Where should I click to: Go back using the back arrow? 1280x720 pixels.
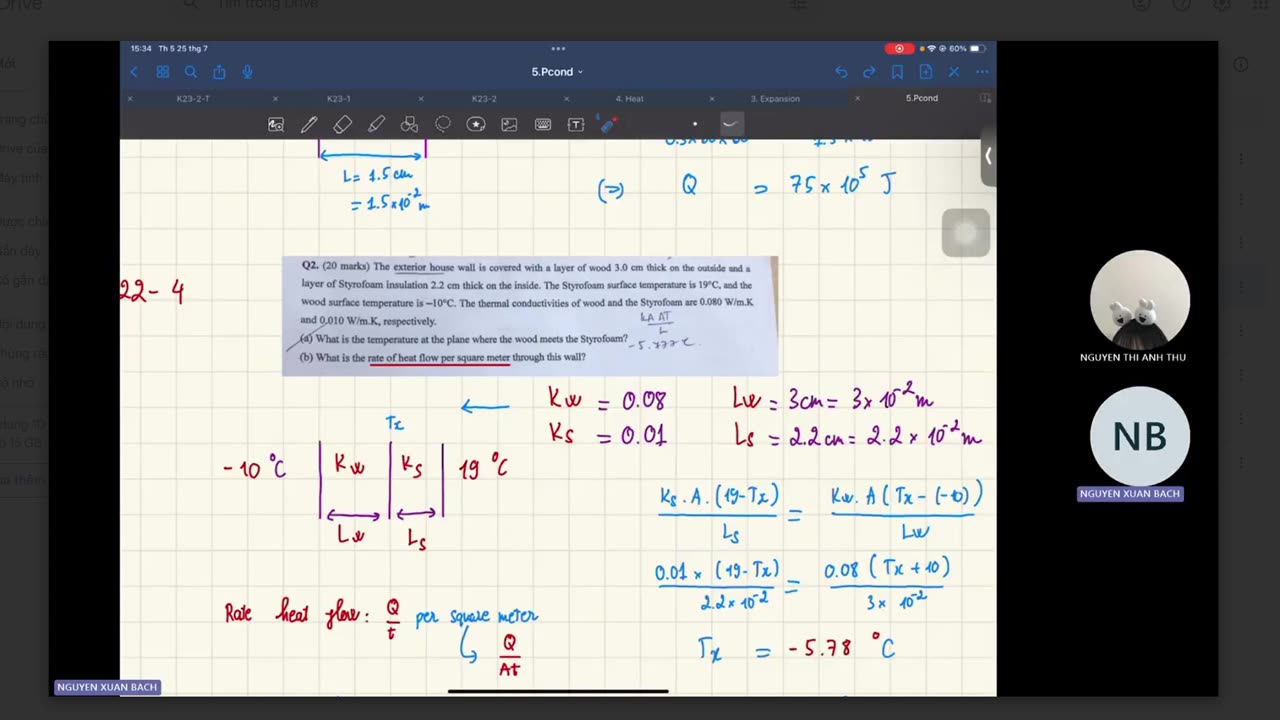click(134, 72)
